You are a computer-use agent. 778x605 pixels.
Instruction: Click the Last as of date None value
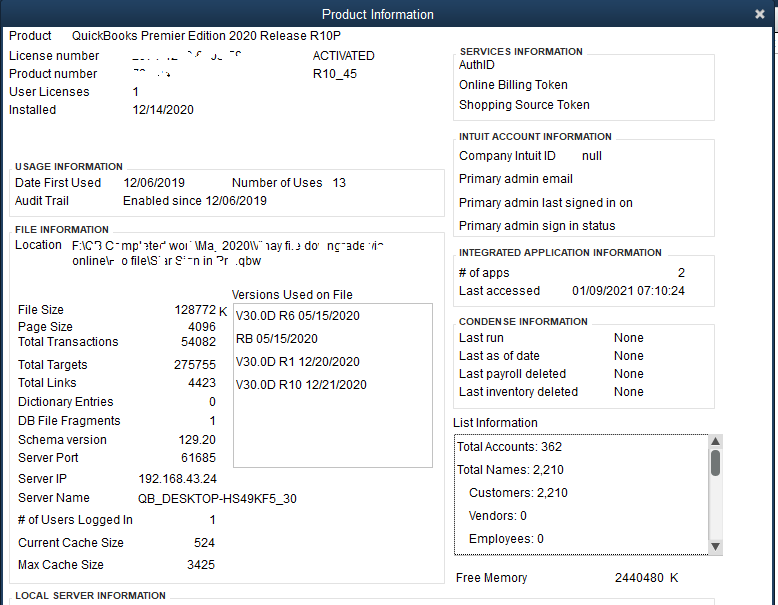tap(629, 356)
